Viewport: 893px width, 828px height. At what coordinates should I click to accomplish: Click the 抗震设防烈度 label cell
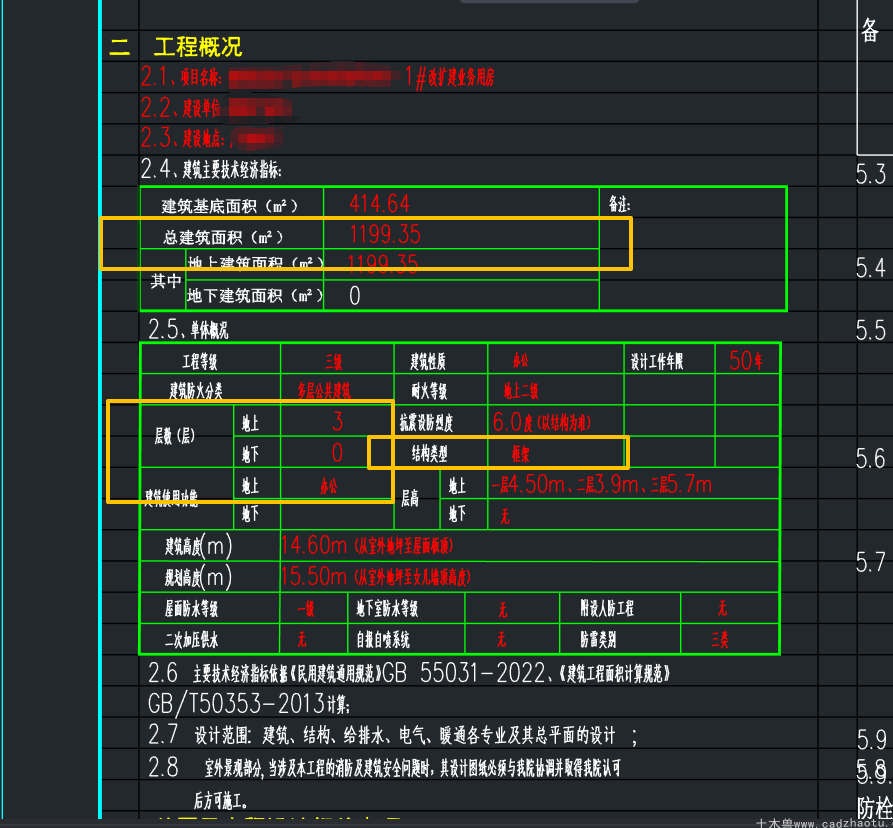[441, 421]
